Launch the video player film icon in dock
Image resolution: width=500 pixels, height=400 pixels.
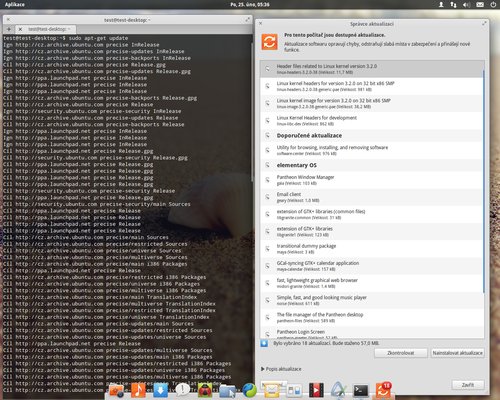316,390
